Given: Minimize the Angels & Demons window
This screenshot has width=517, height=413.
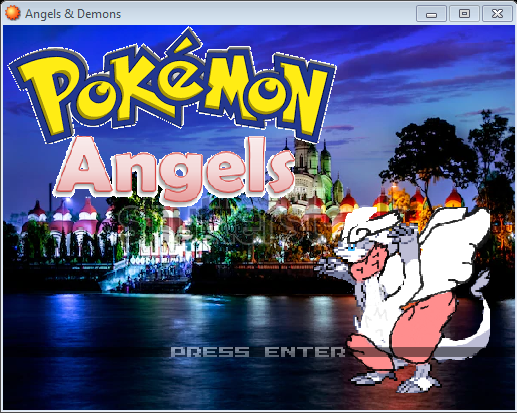Looking at the screenshot, I should point(431,14).
